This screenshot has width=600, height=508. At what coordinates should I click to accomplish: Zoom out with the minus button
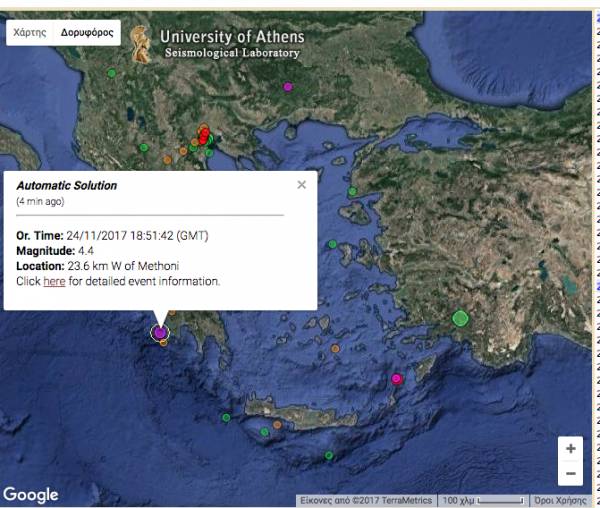571,473
